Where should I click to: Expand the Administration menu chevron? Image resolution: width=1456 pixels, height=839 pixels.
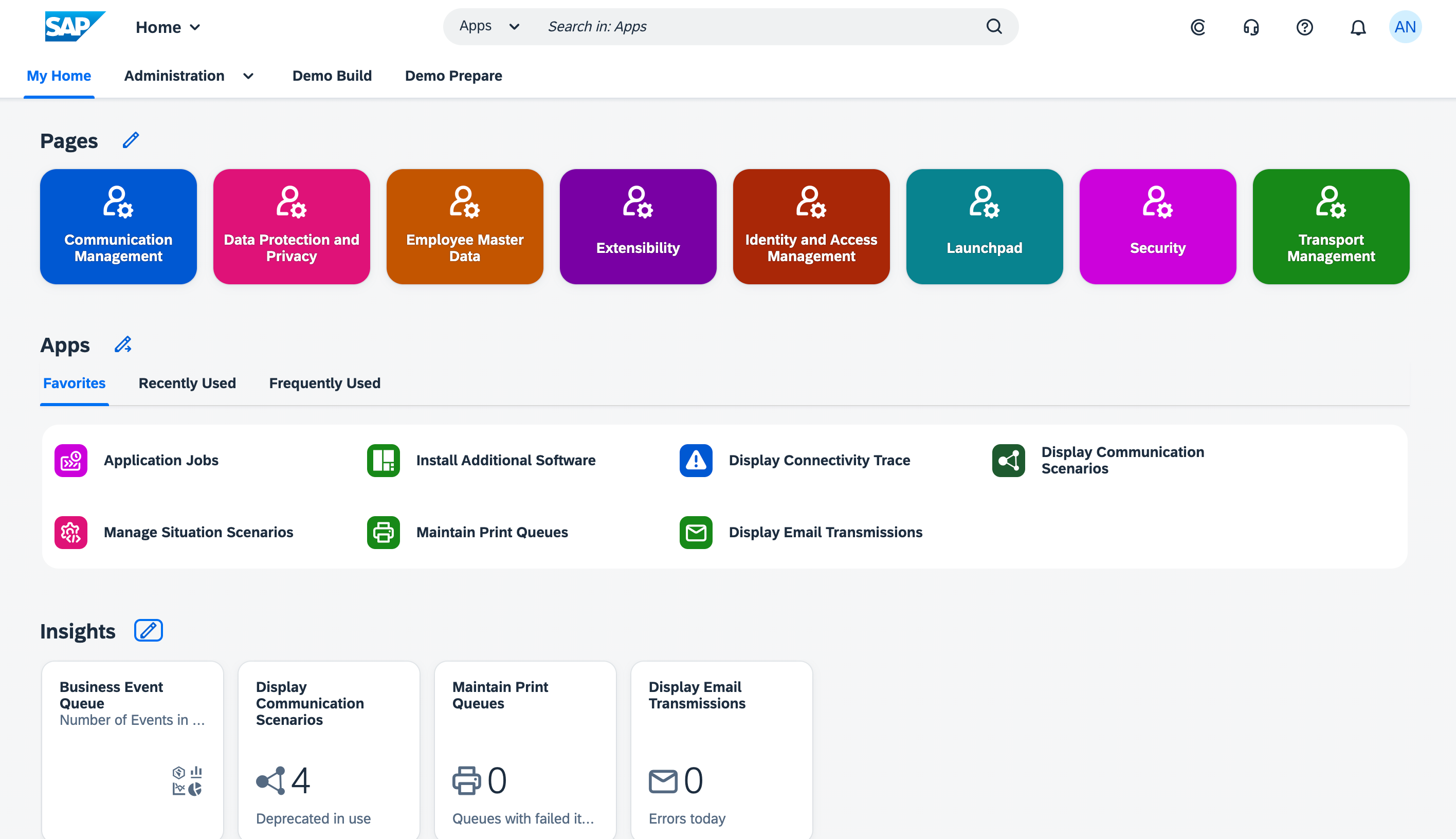pyautogui.click(x=248, y=76)
